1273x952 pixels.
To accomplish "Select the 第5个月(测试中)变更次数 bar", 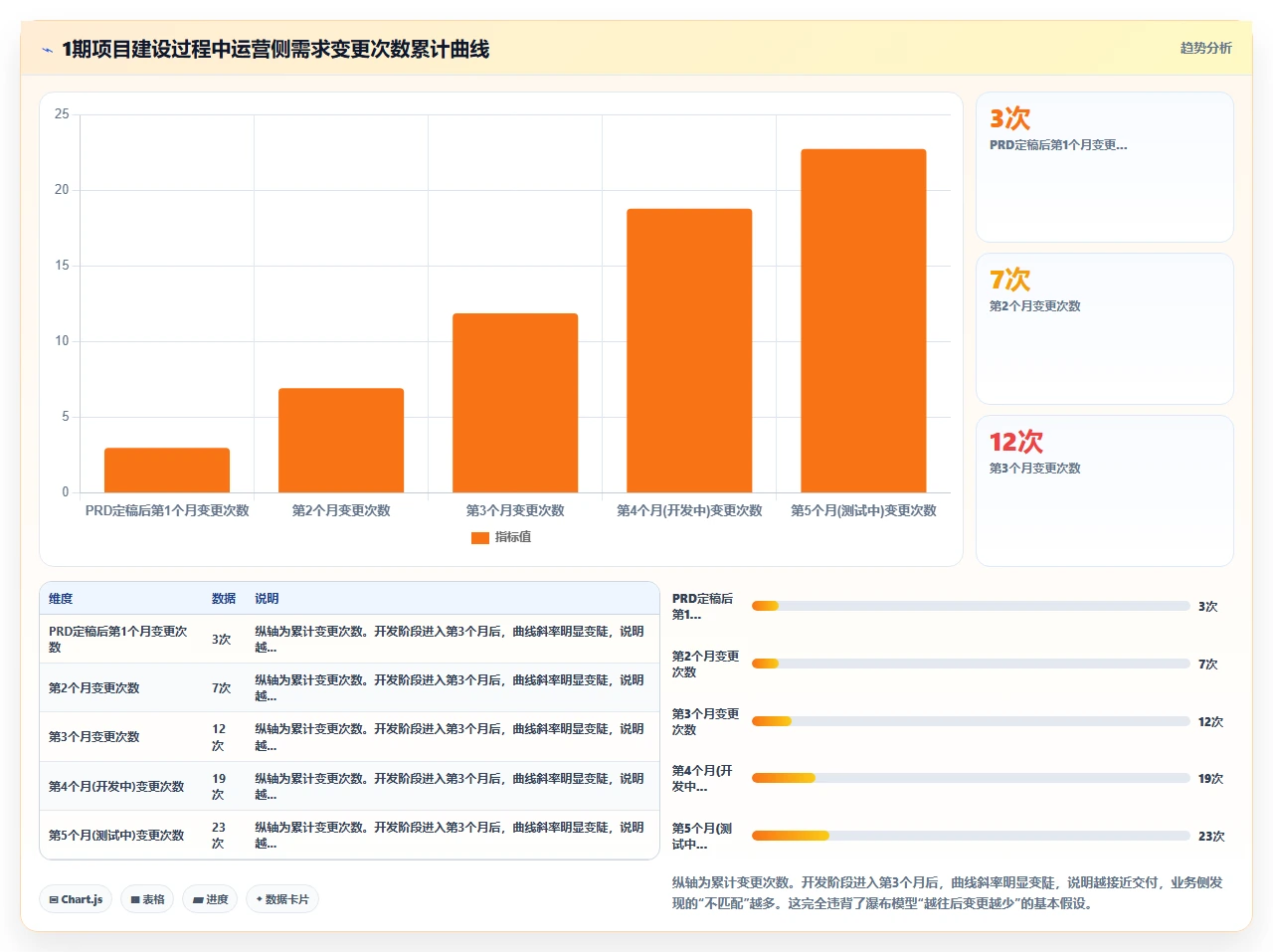I will (x=863, y=320).
